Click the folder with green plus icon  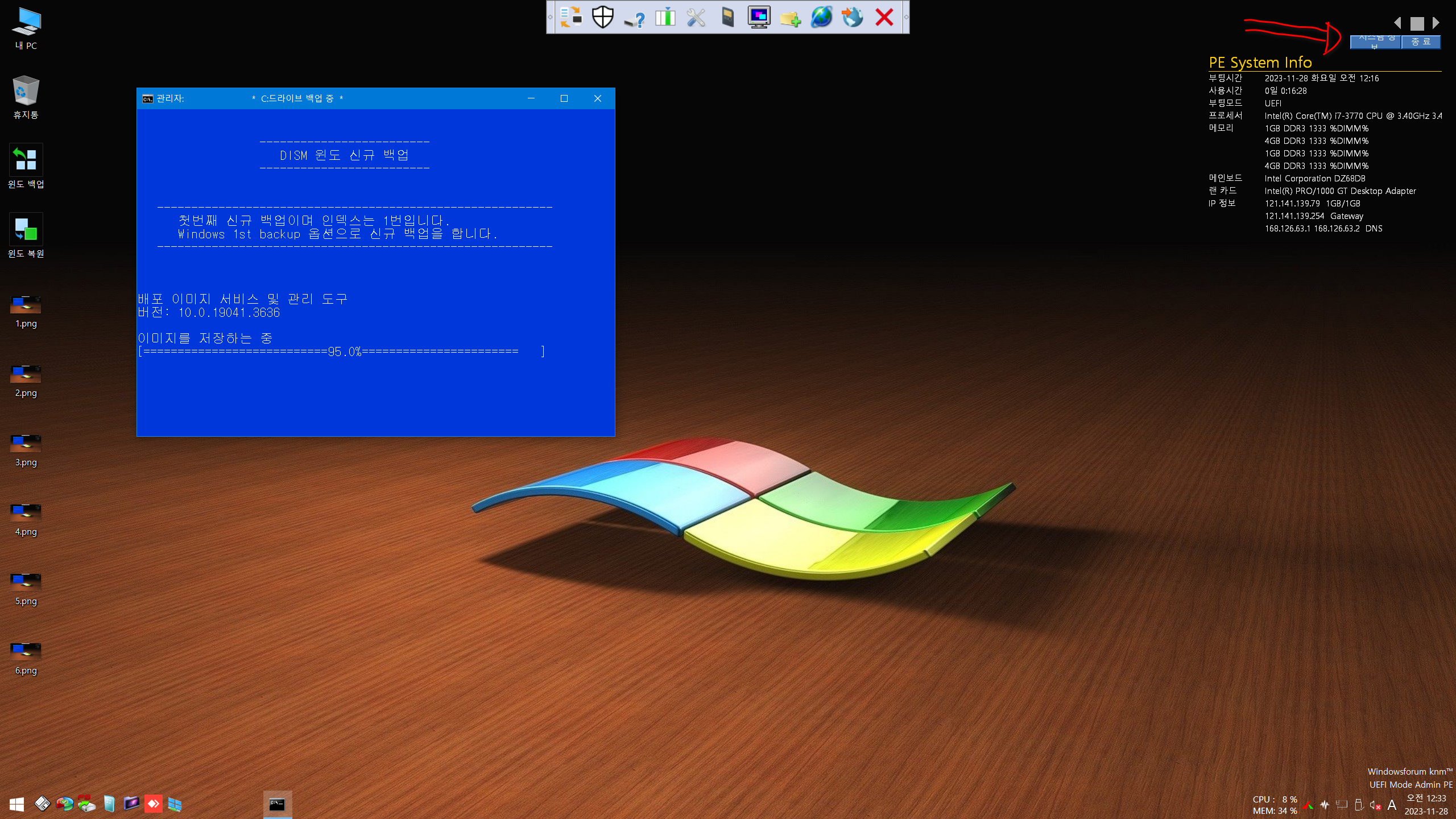[x=790, y=18]
